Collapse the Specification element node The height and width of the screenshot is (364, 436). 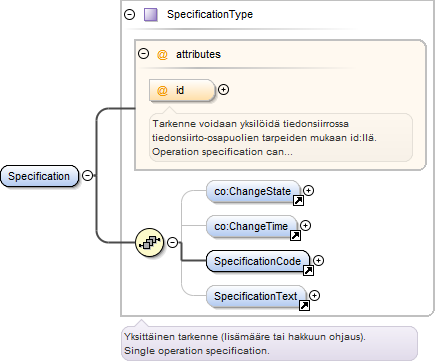pos(87,175)
